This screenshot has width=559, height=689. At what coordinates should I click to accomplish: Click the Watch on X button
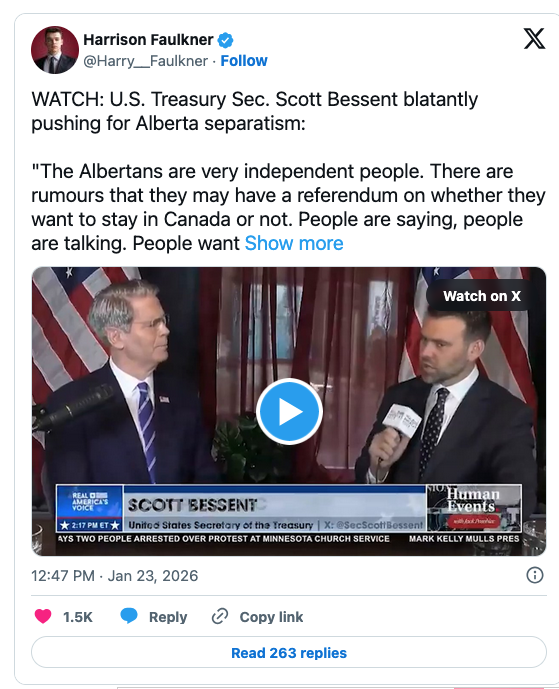point(482,296)
